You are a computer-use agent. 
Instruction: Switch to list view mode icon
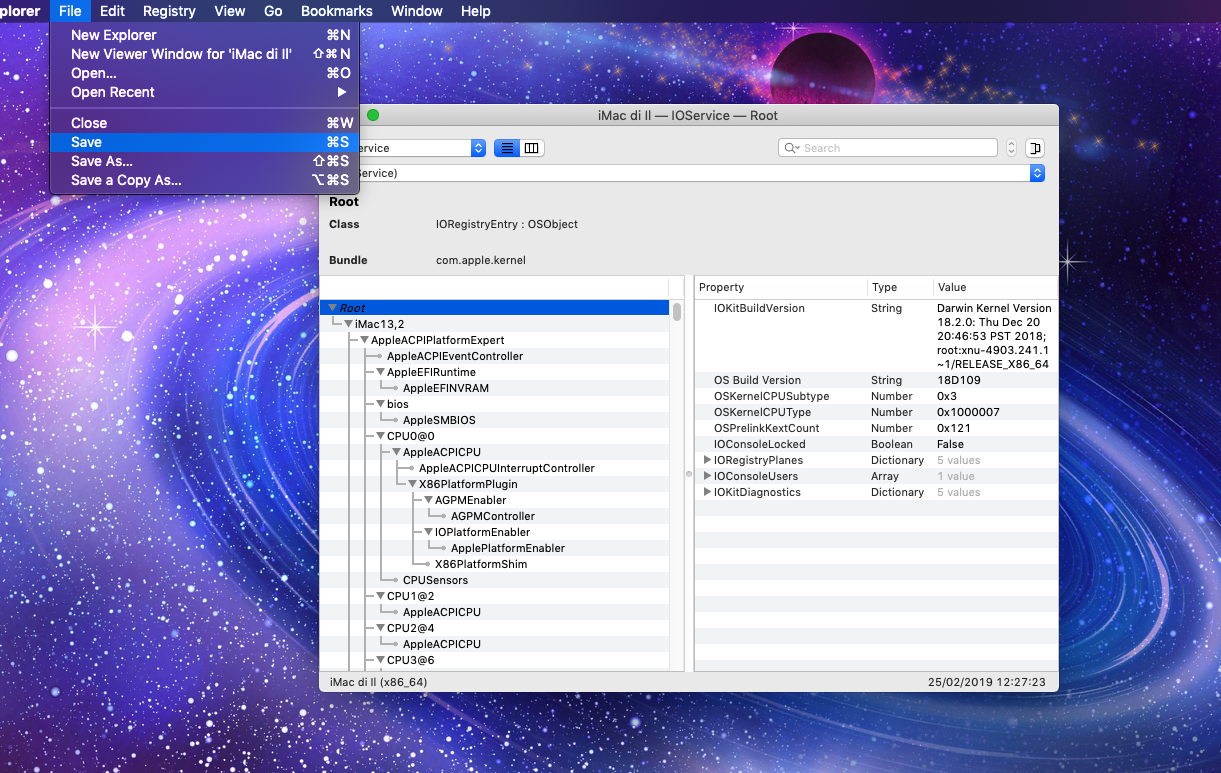(507, 148)
